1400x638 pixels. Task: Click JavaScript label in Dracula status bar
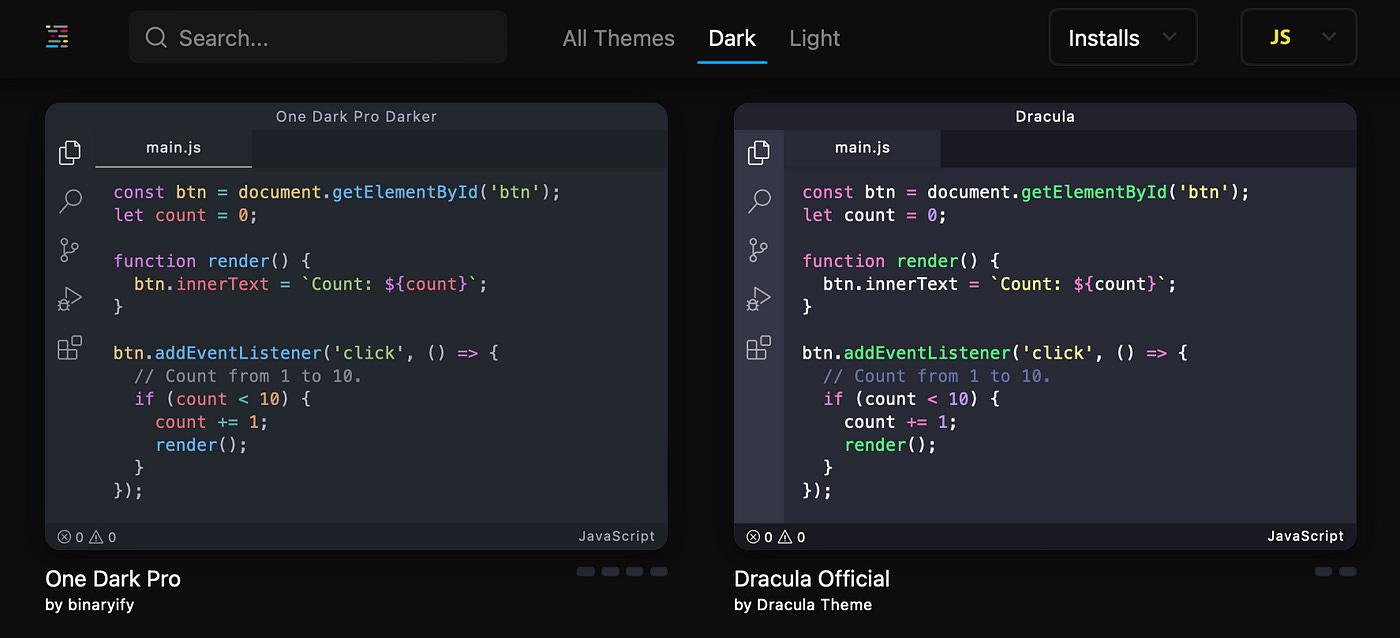[1306, 536]
